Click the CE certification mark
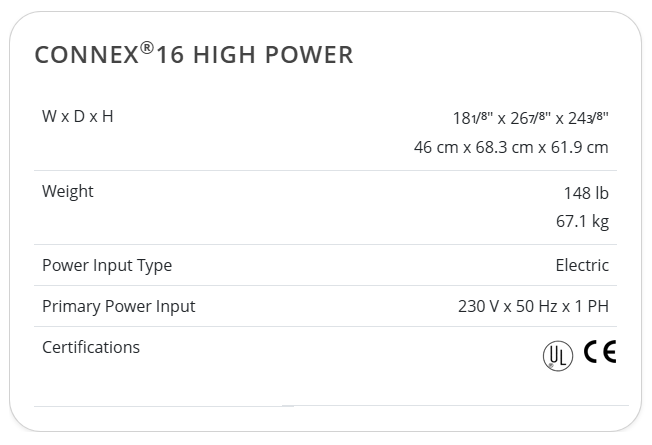This screenshot has height=445, width=652. click(x=600, y=351)
